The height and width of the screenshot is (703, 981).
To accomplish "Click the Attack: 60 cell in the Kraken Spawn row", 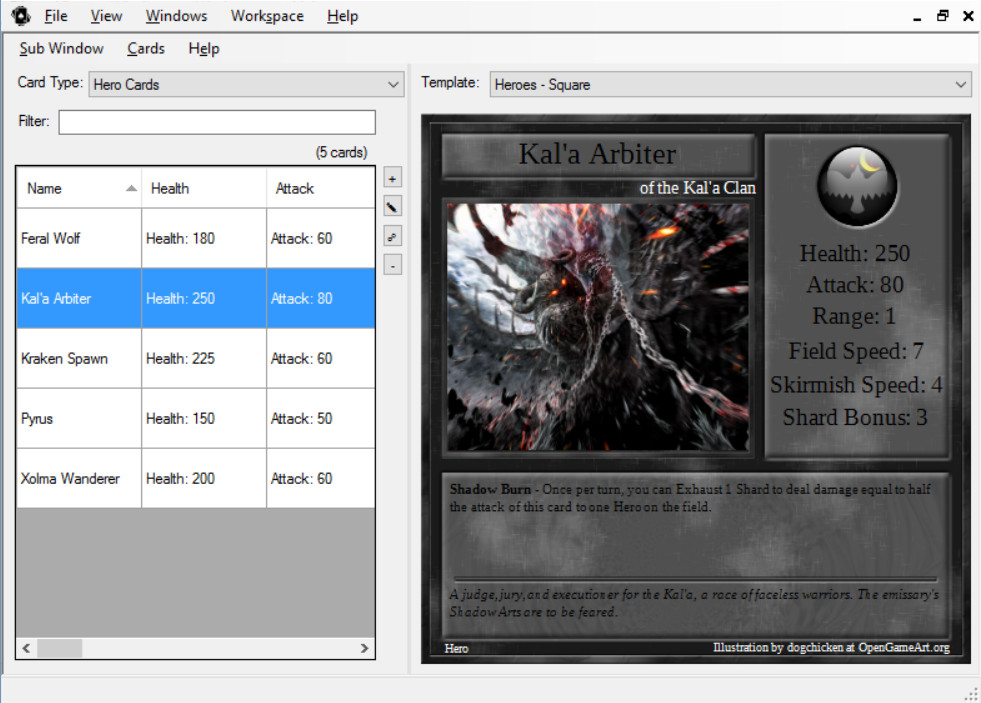I will coord(321,358).
